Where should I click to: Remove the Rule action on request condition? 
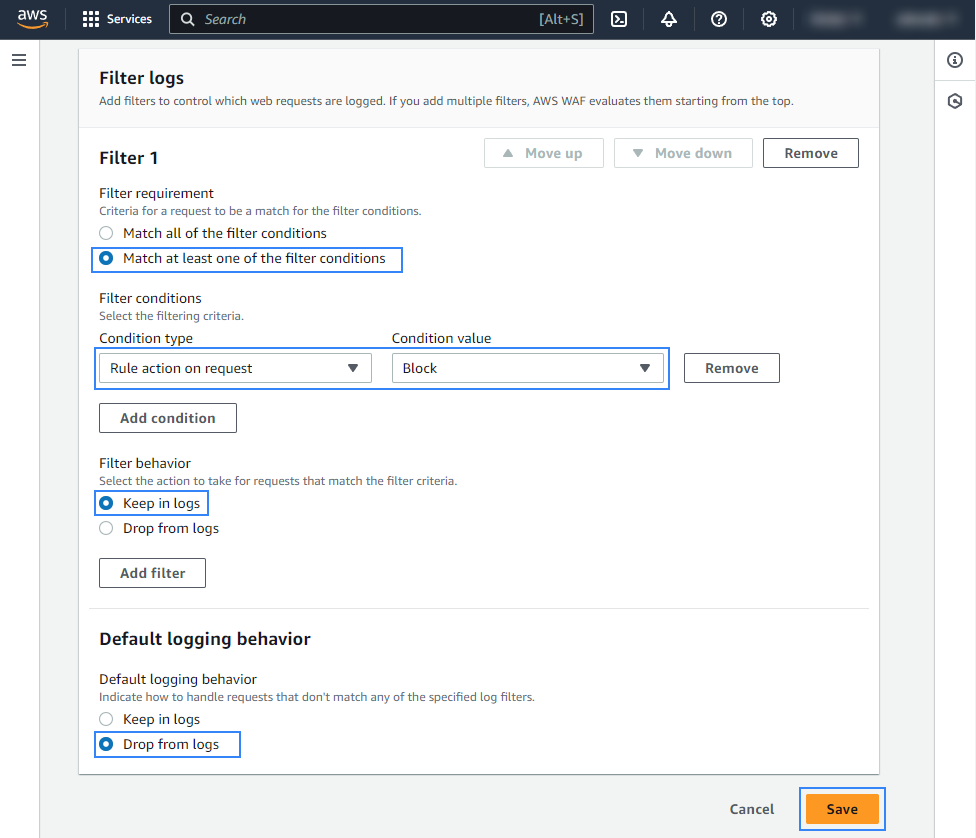731,368
